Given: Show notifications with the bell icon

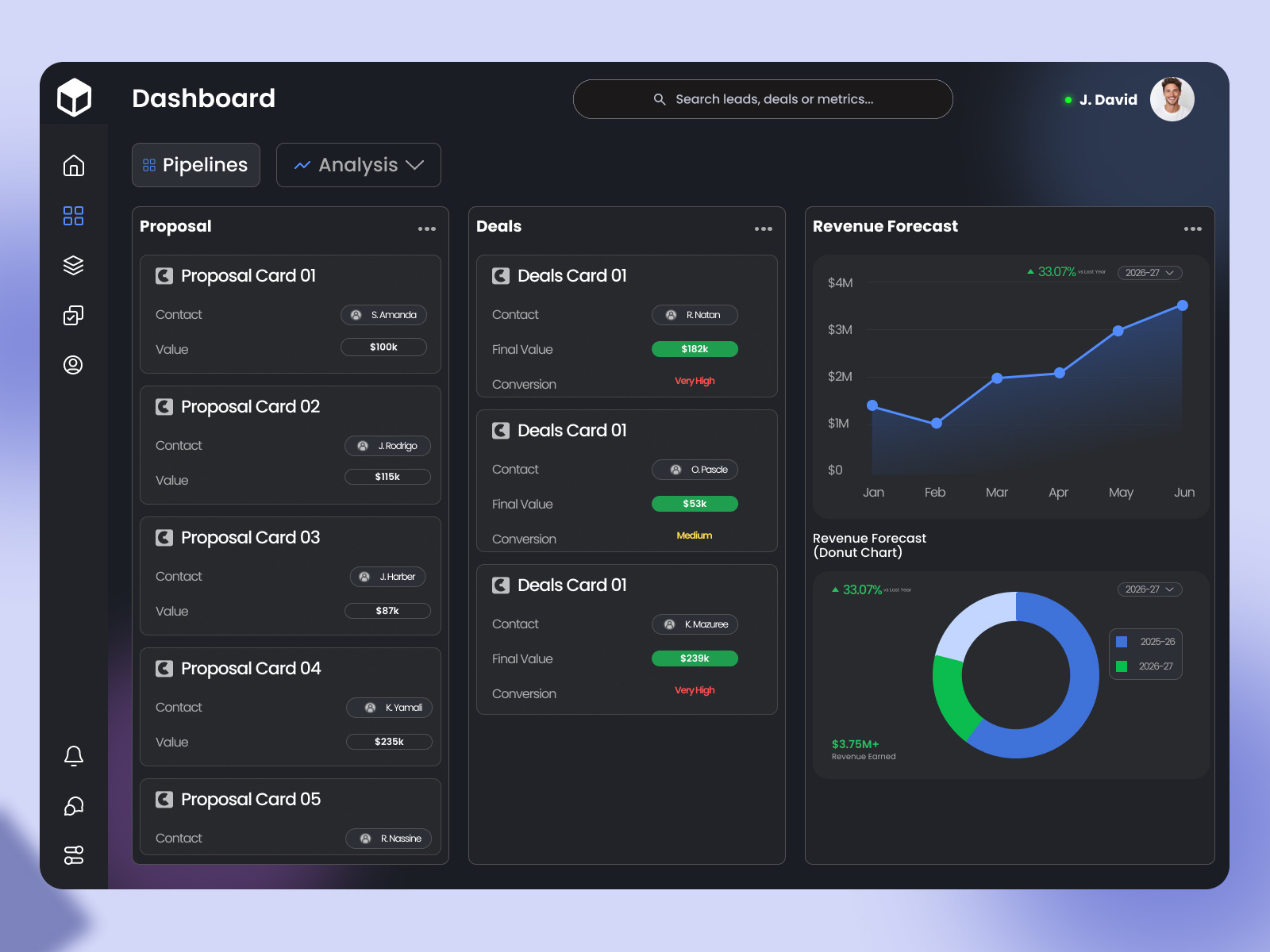Looking at the screenshot, I should [74, 756].
